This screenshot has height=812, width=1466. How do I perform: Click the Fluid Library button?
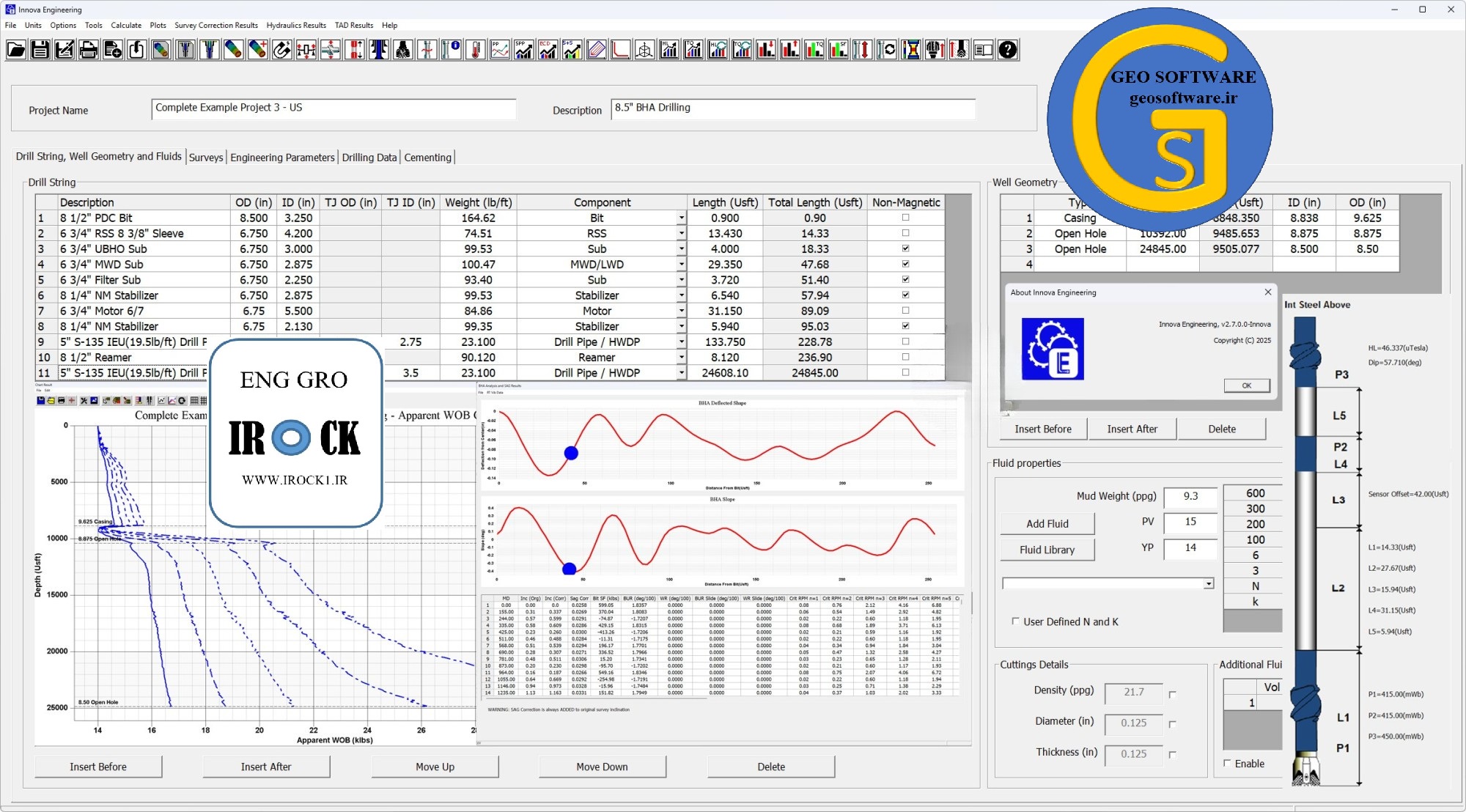(1047, 550)
